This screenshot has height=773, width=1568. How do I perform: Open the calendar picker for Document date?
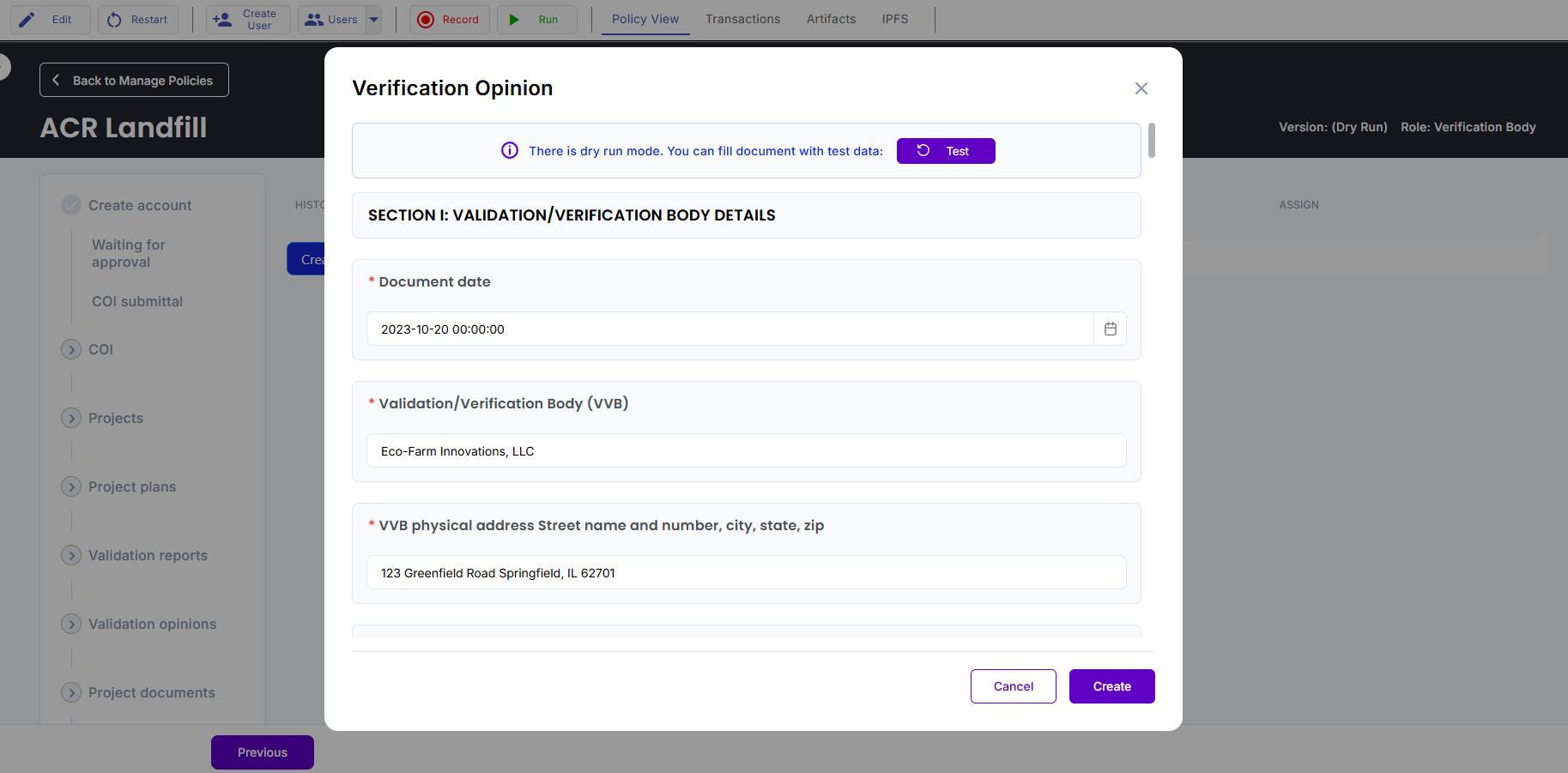1110,329
